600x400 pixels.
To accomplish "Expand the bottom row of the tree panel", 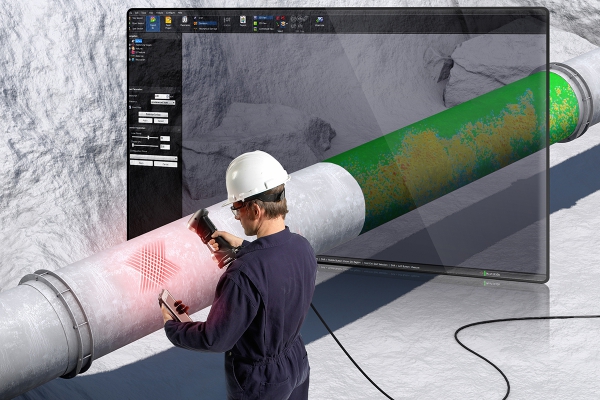I will click(x=130, y=60).
